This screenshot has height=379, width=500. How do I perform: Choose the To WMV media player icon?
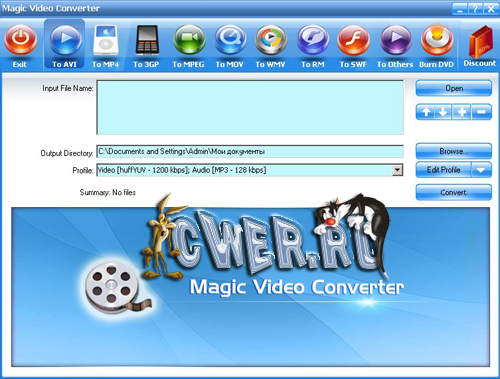(271, 40)
